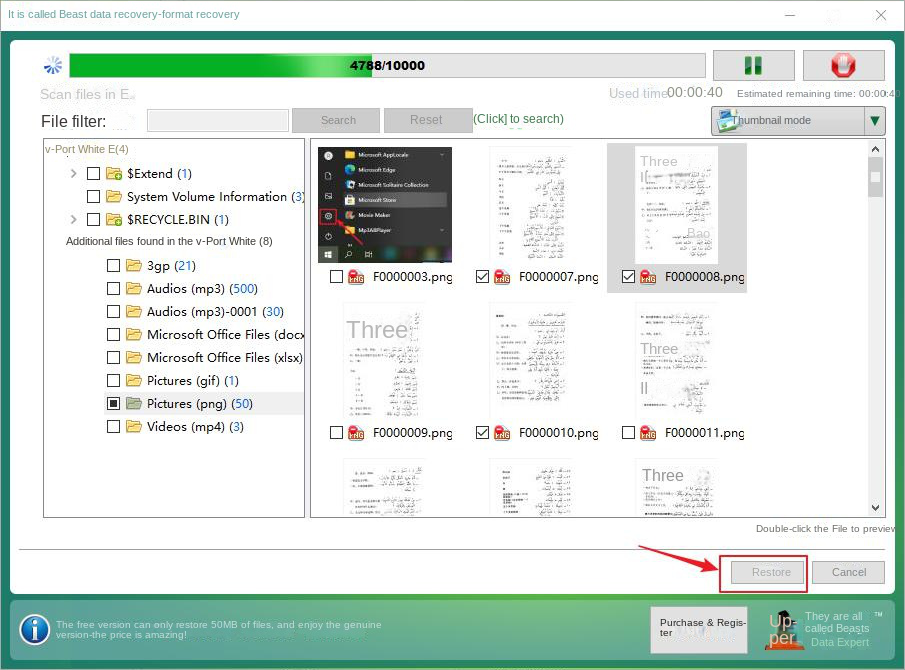Click the 3gp folder icon

click(135, 265)
